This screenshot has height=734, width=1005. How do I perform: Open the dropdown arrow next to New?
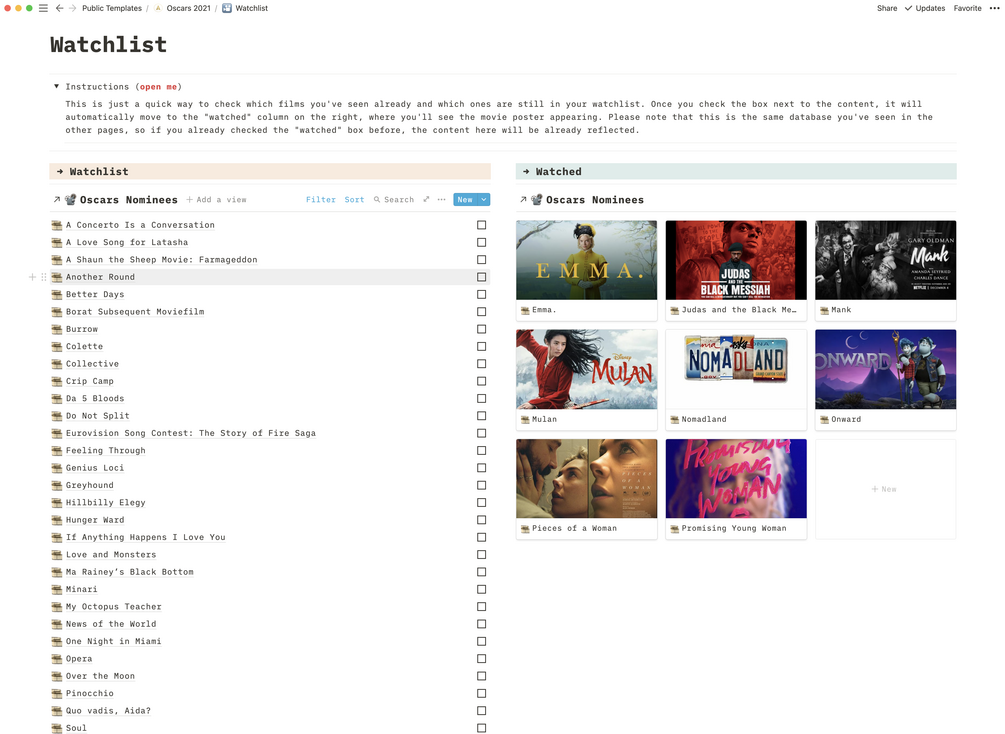point(484,199)
